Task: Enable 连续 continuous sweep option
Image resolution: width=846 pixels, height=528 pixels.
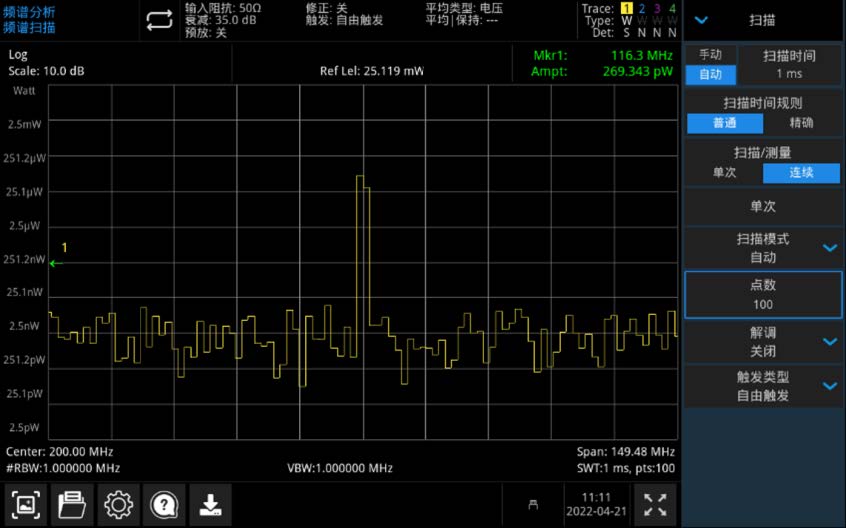Action: (801, 173)
